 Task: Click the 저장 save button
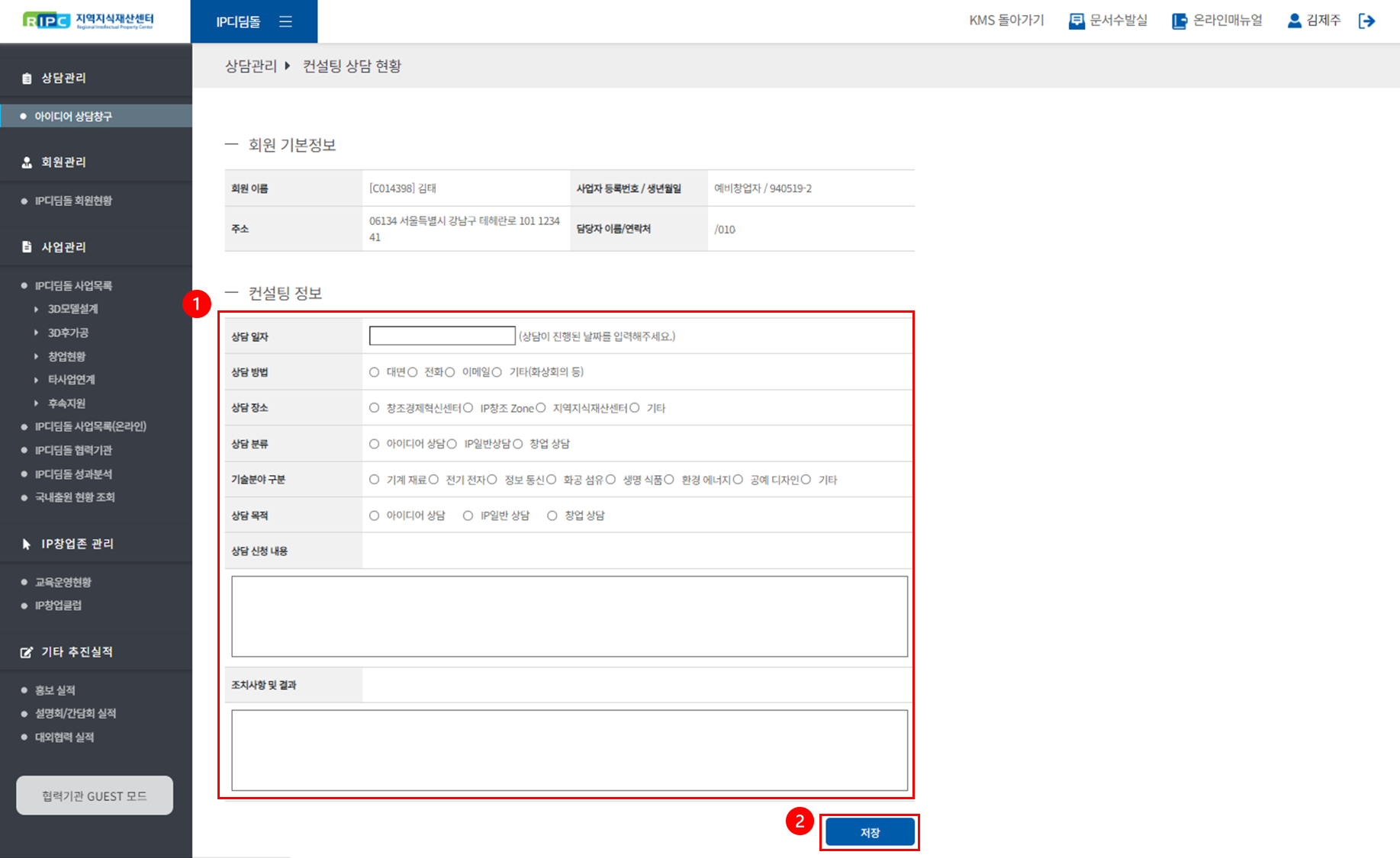(x=870, y=832)
